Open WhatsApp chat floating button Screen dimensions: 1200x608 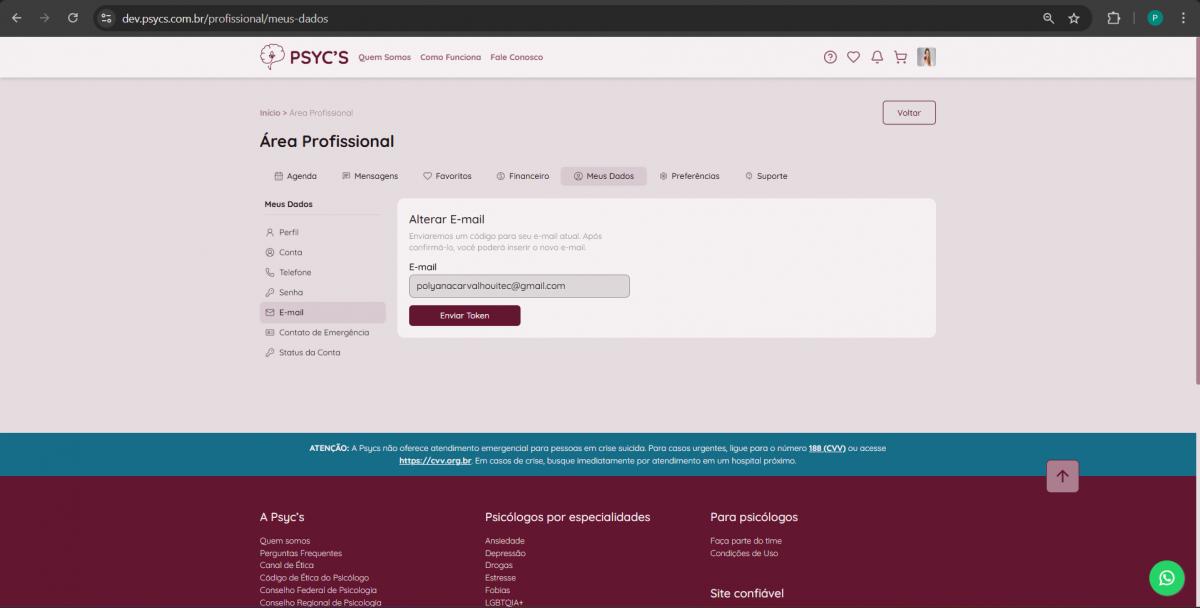(1166, 577)
